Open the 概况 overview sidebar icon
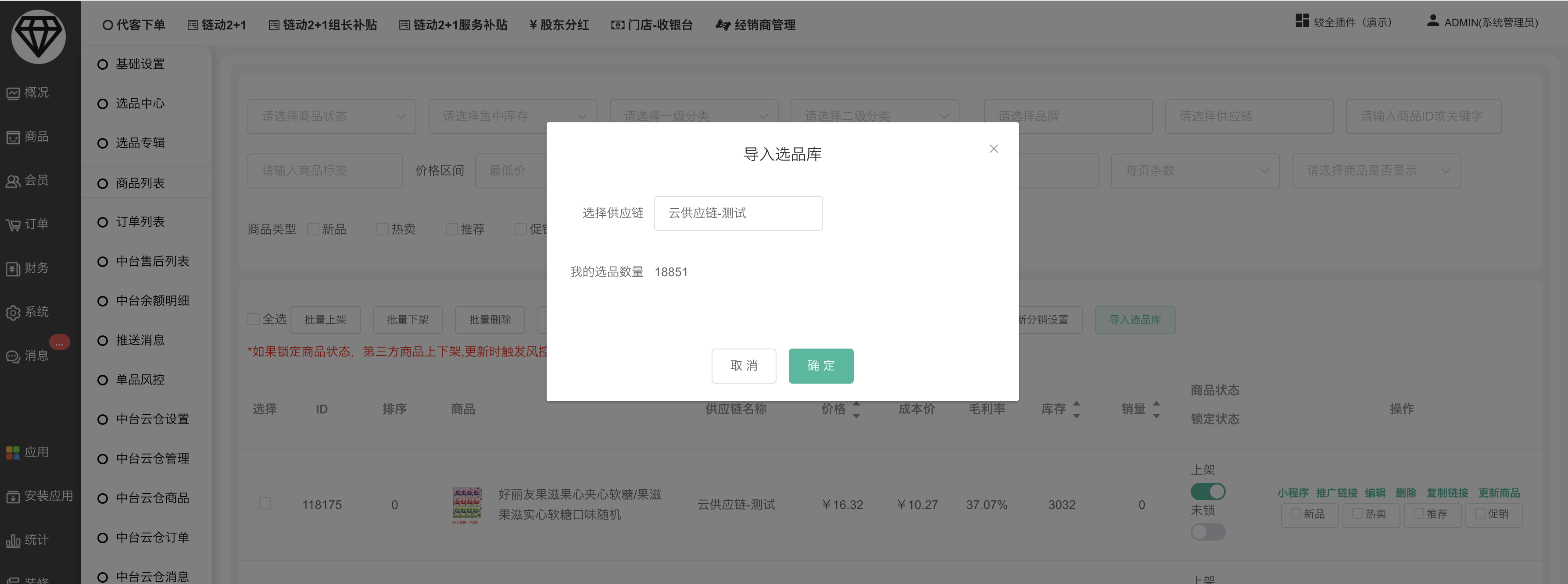 pos(14,93)
